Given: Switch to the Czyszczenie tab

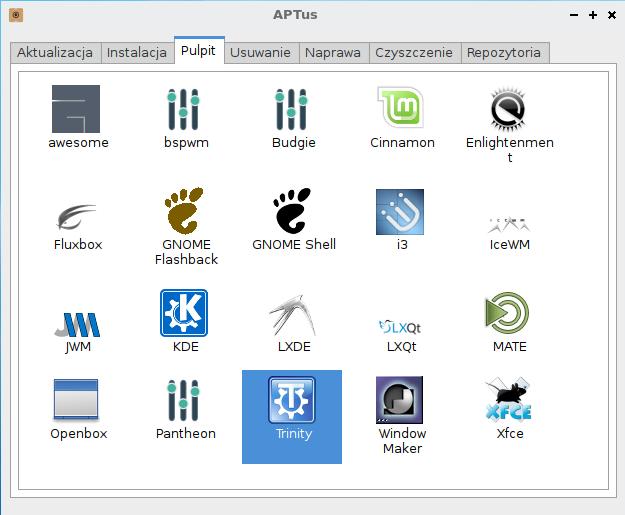Looking at the screenshot, I should [x=415, y=53].
